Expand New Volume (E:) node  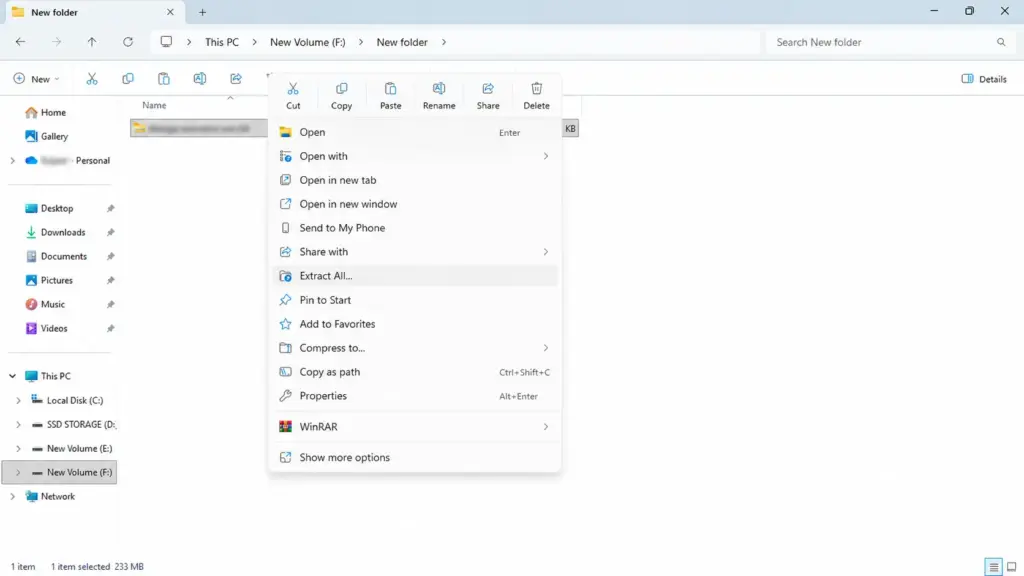[18, 449]
